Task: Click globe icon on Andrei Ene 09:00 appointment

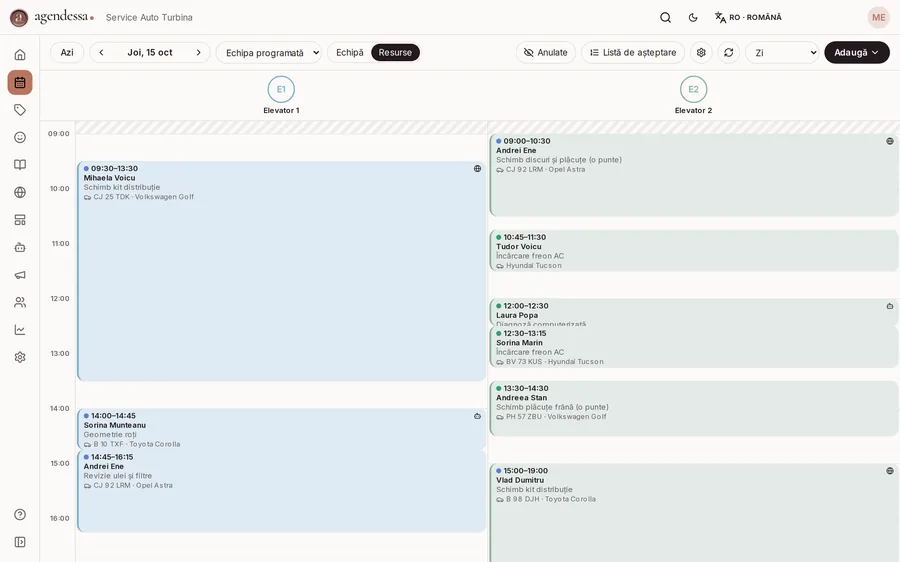Action: (x=890, y=141)
